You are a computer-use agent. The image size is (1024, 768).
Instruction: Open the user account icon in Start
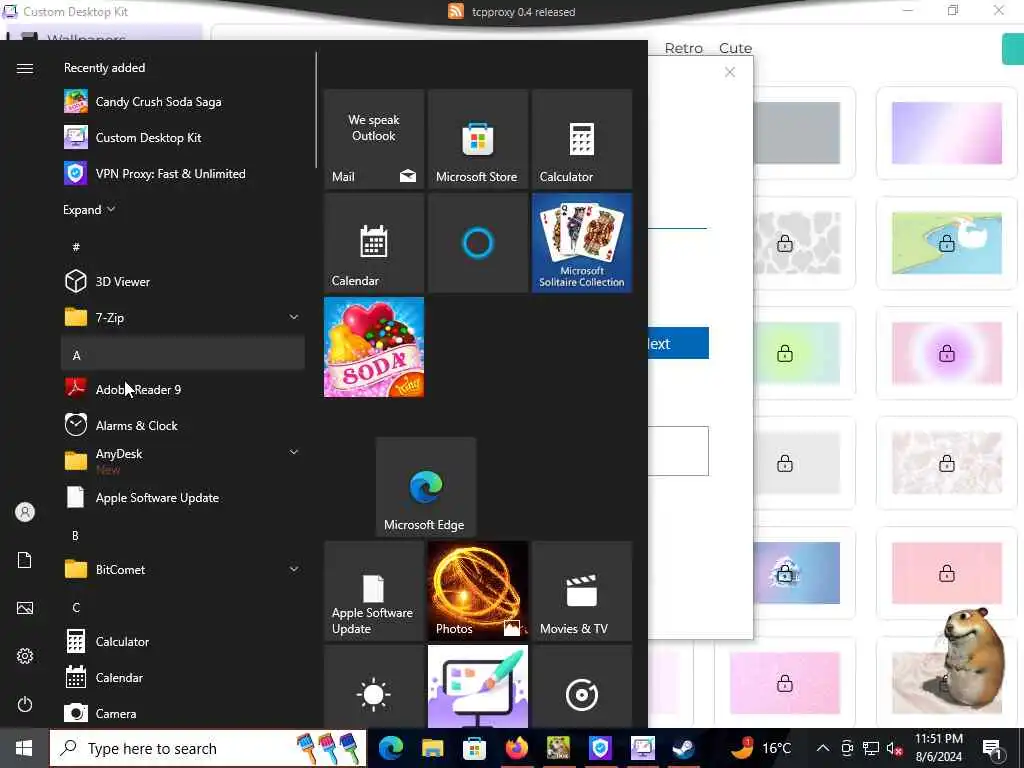point(25,512)
